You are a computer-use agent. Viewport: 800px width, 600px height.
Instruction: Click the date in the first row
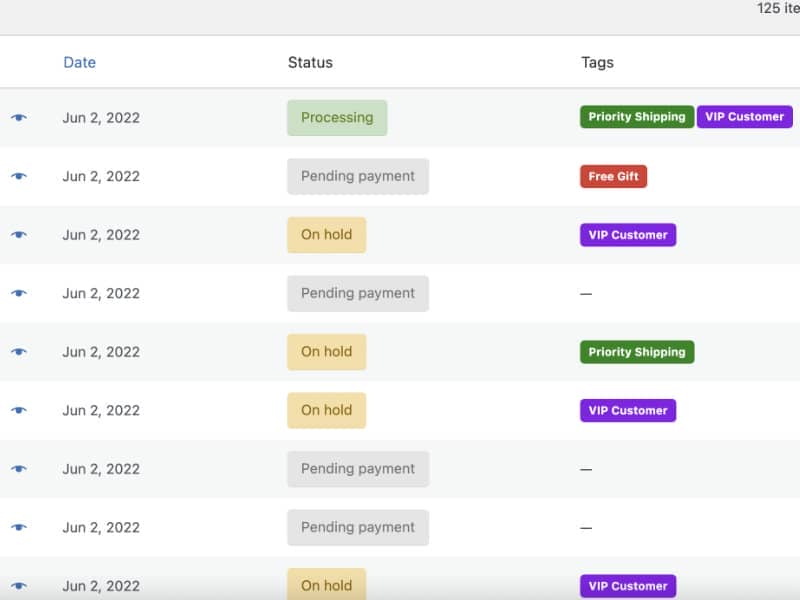pos(101,118)
